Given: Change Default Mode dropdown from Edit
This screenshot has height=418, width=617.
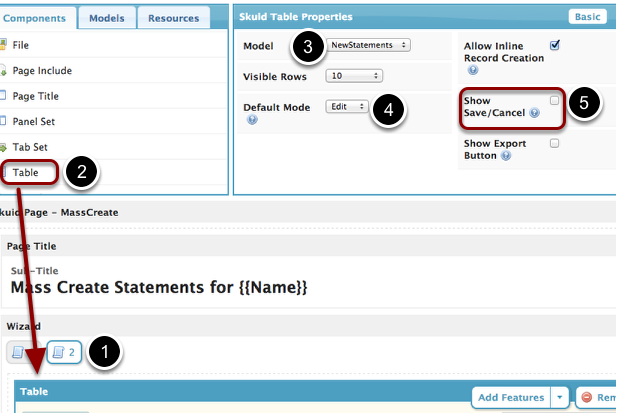Looking at the screenshot, I should 347,106.
